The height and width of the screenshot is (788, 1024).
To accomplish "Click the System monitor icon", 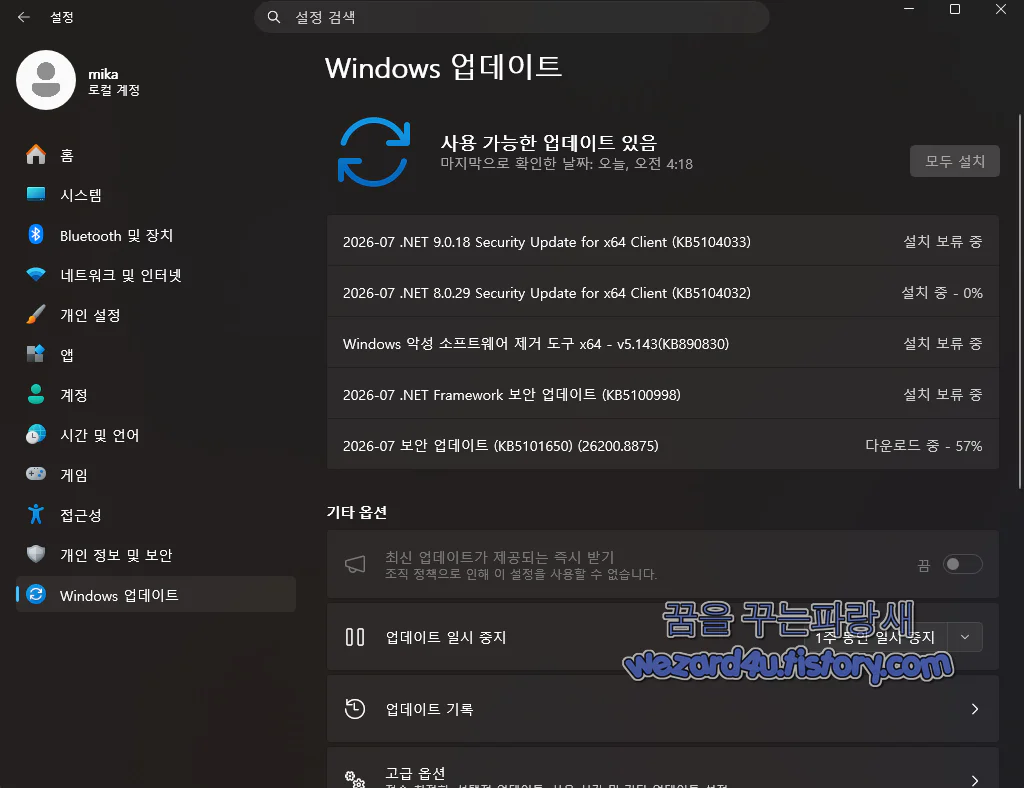I will pyautogui.click(x=36, y=195).
